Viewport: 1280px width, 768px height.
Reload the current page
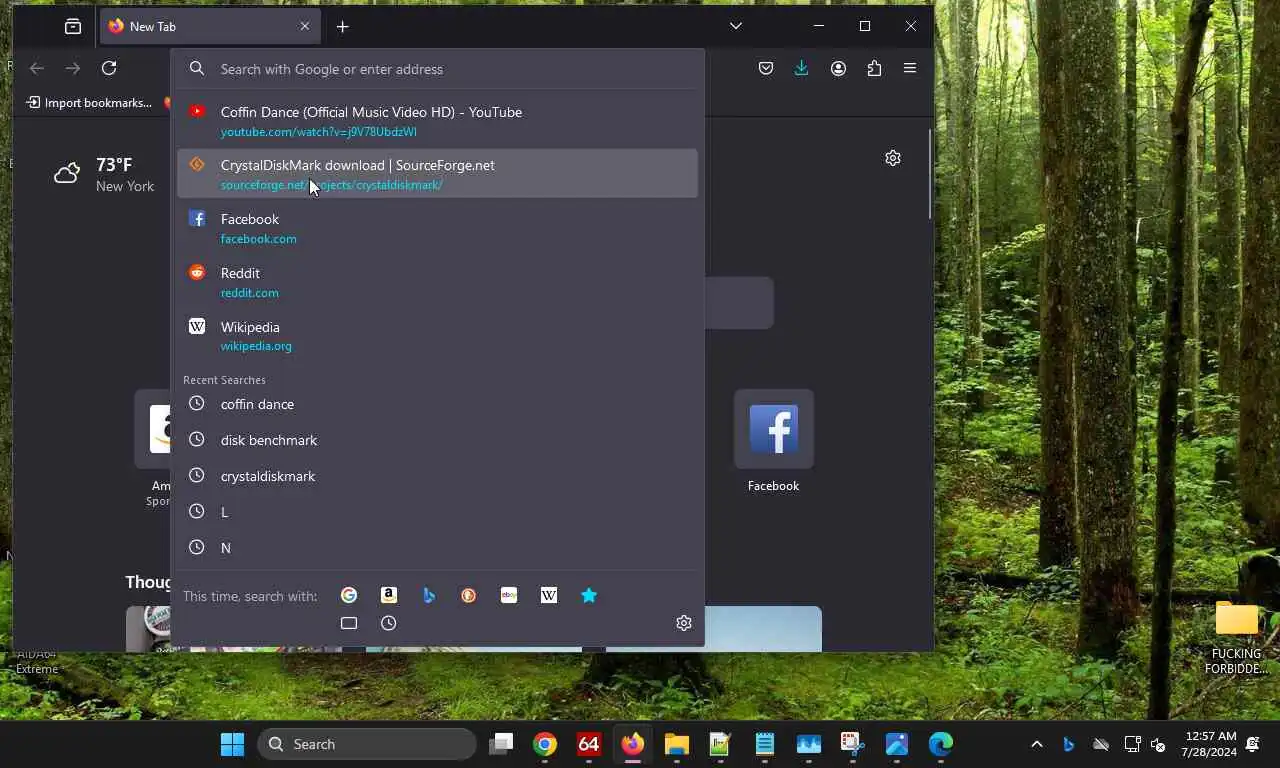109,68
